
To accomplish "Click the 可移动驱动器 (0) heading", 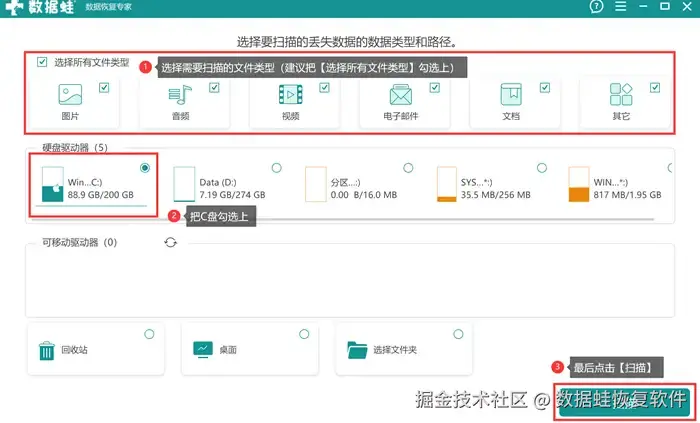I will coord(79,242).
